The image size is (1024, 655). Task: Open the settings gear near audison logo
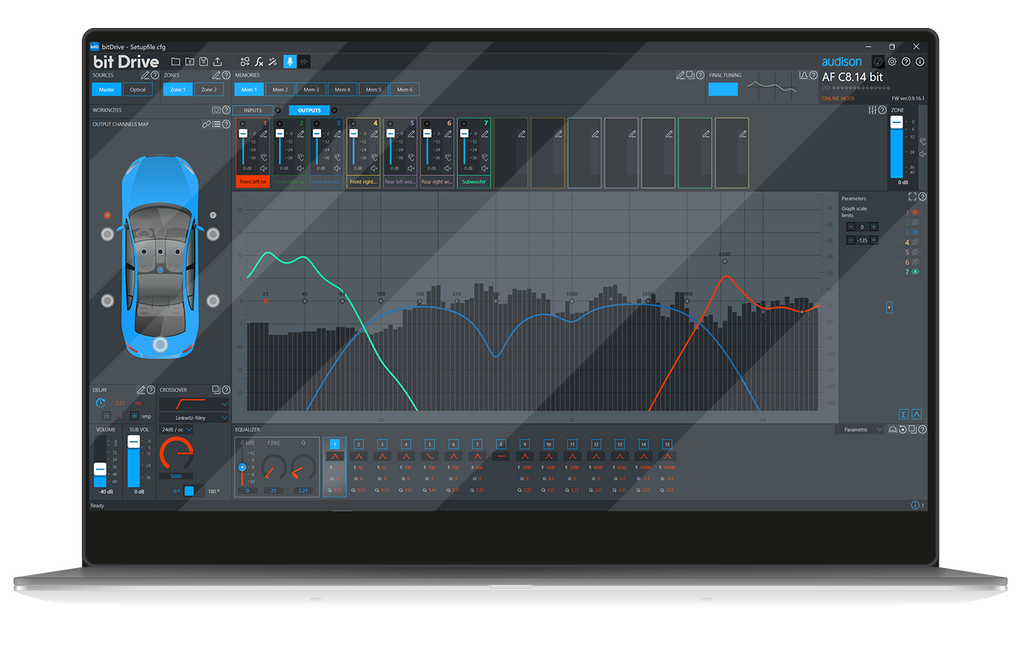point(892,62)
